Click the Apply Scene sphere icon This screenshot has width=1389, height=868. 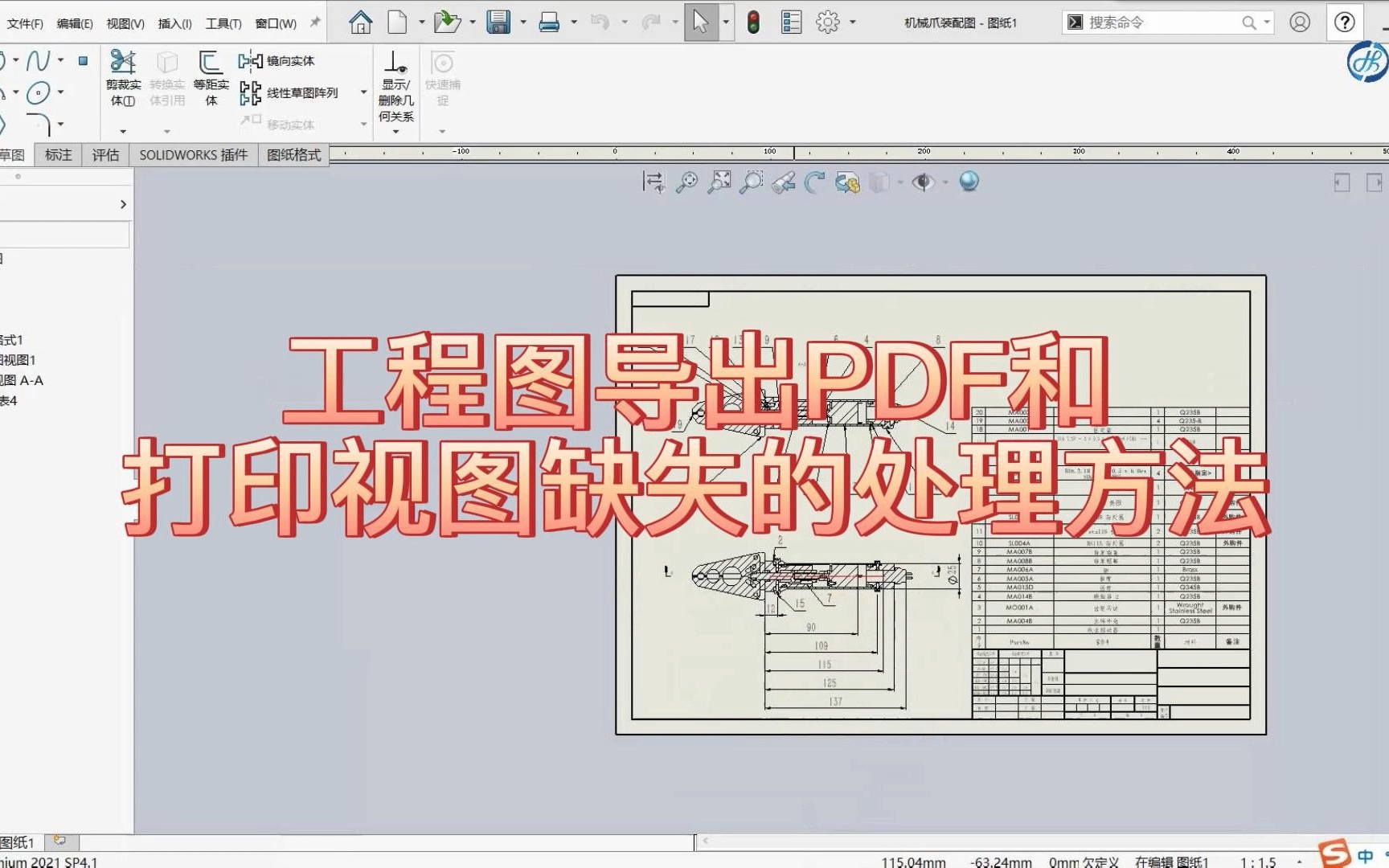coord(969,182)
